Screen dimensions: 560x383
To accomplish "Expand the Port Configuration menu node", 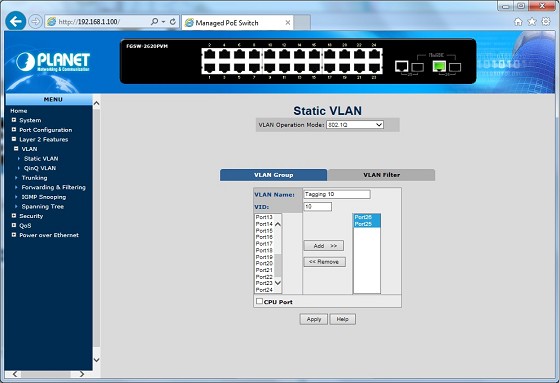I will 14,129.
